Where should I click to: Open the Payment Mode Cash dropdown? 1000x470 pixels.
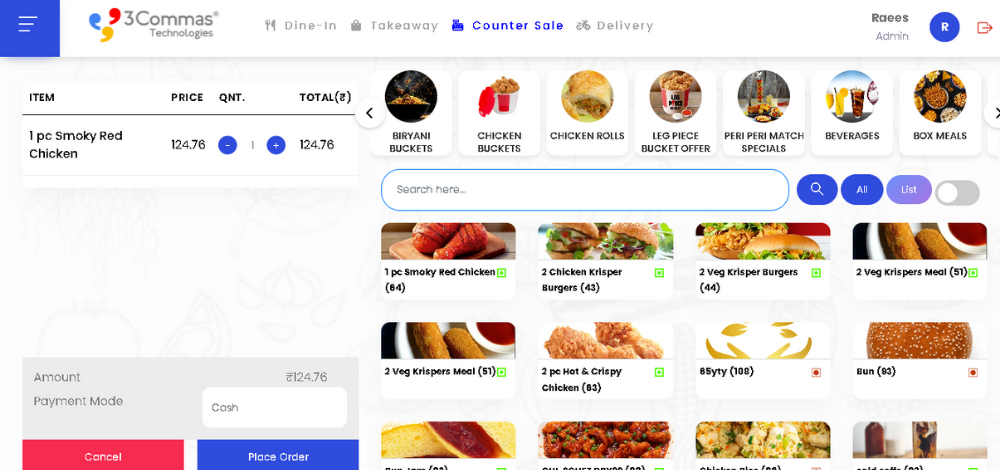point(274,408)
